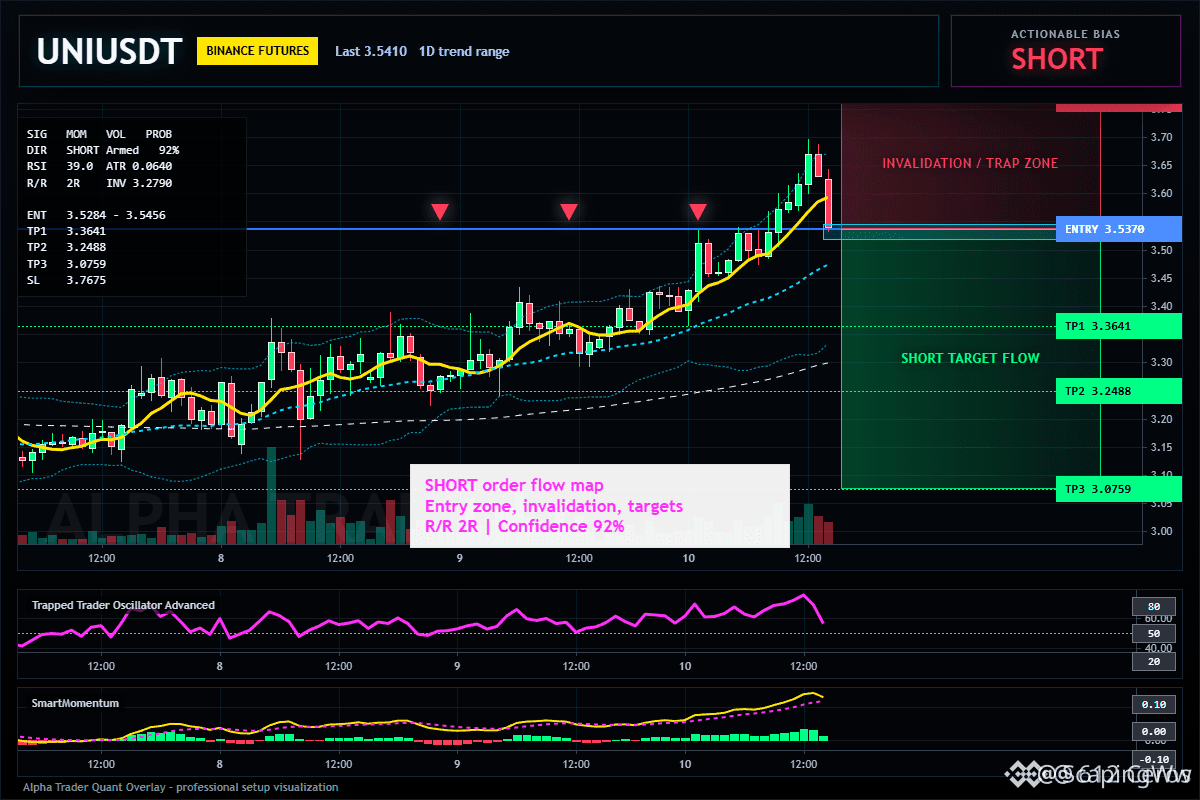Click the 1D trend range label
The height and width of the screenshot is (800, 1200).
pos(464,51)
